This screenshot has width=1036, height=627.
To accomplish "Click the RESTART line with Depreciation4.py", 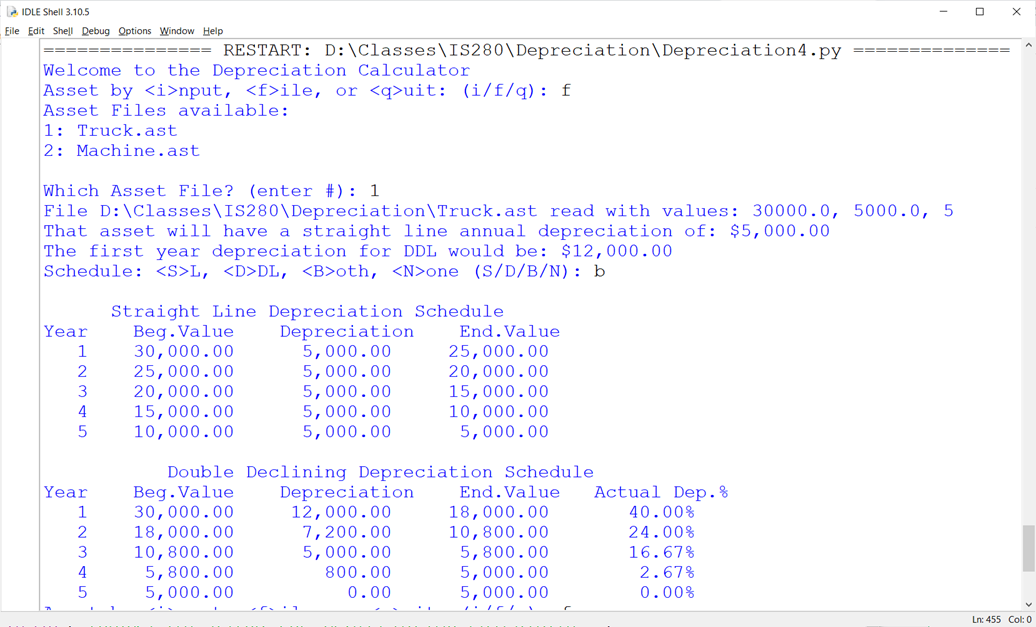I will [x=527, y=51].
